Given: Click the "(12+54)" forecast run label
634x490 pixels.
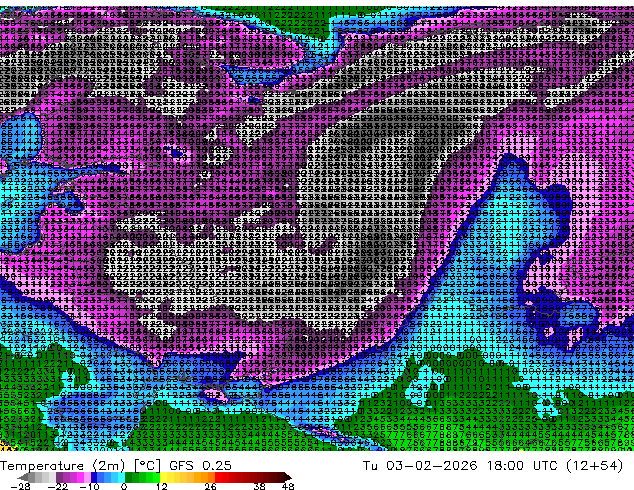Looking at the screenshot, I should pyautogui.click(x=594, y=466).
